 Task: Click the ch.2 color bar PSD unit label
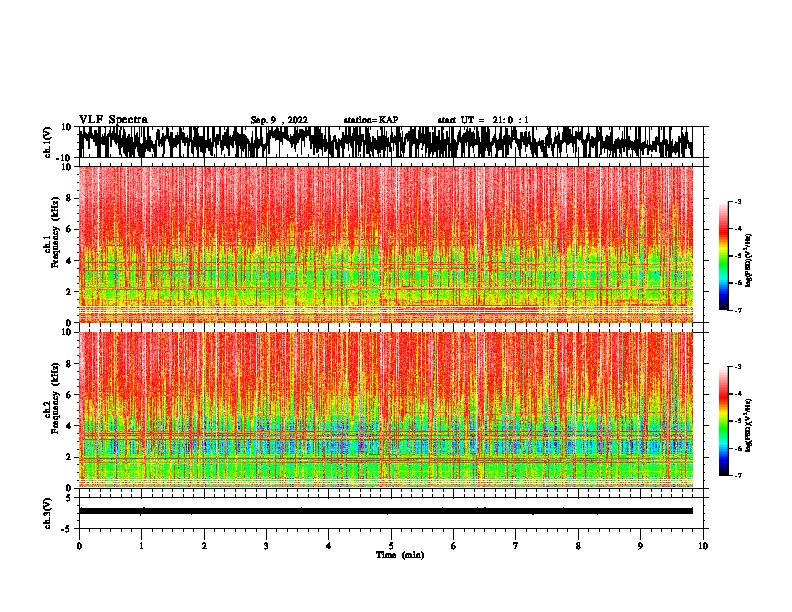click(749, 425)
